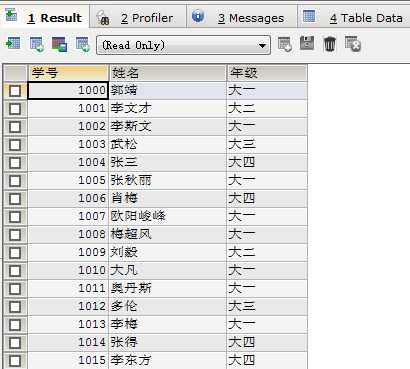Click the save changes floppy disk icon
This screenshot has width=410, height=369.
coord(307,43)
